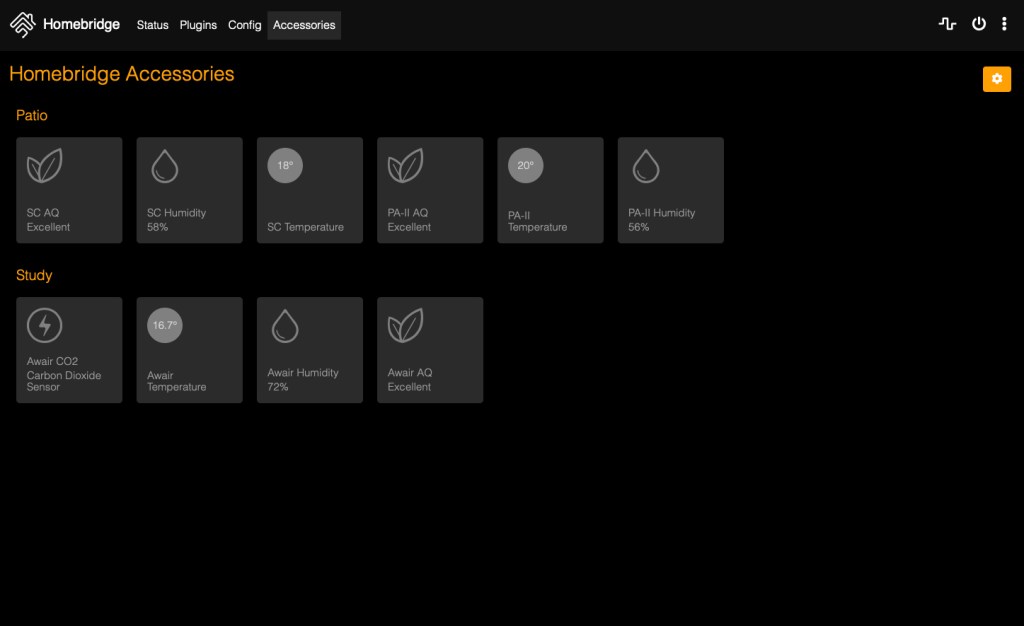
Task: Click the orange accessories settings gear button
Action: tap(996, 79)
